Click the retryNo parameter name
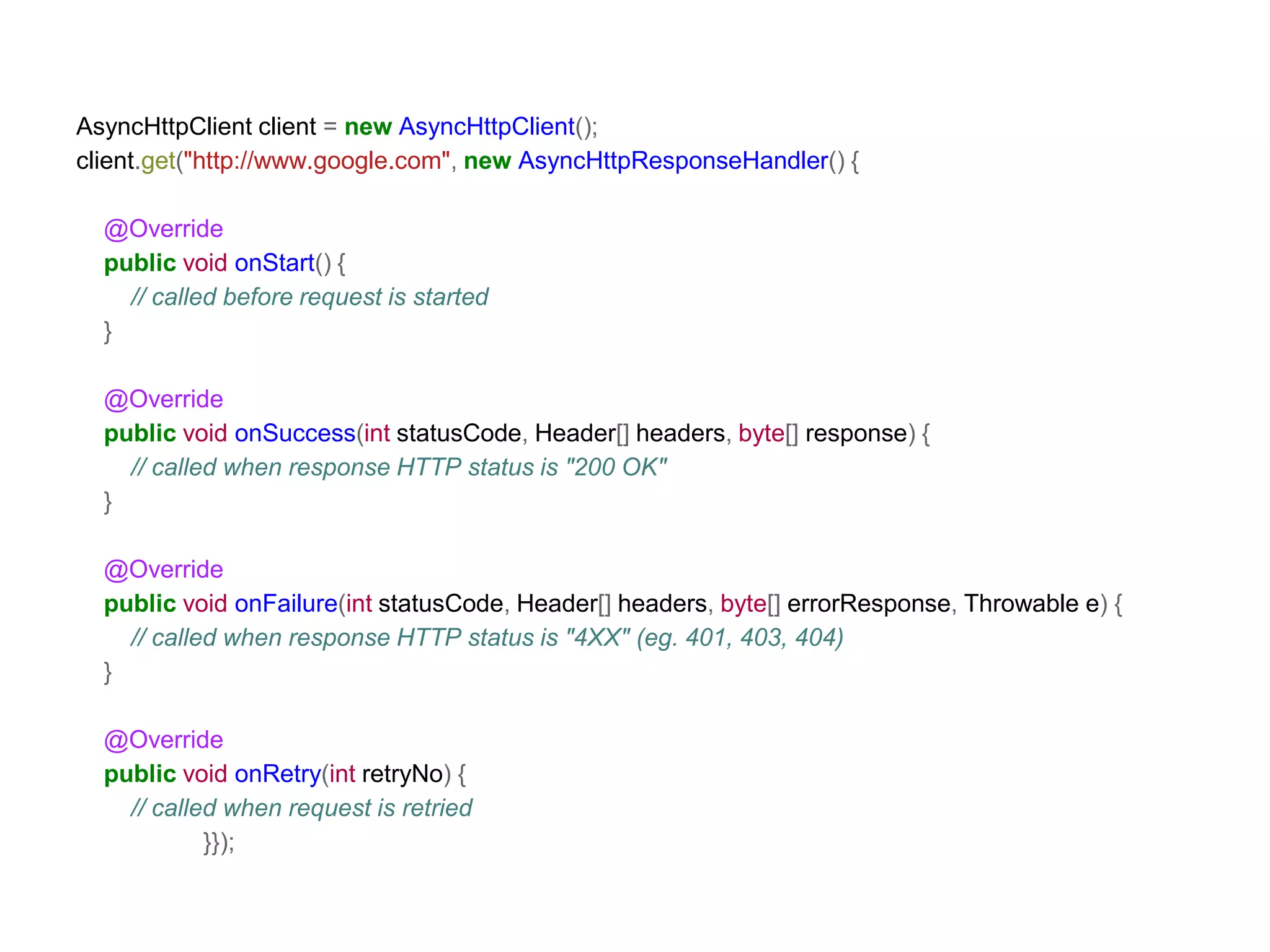 pos(402,775)
